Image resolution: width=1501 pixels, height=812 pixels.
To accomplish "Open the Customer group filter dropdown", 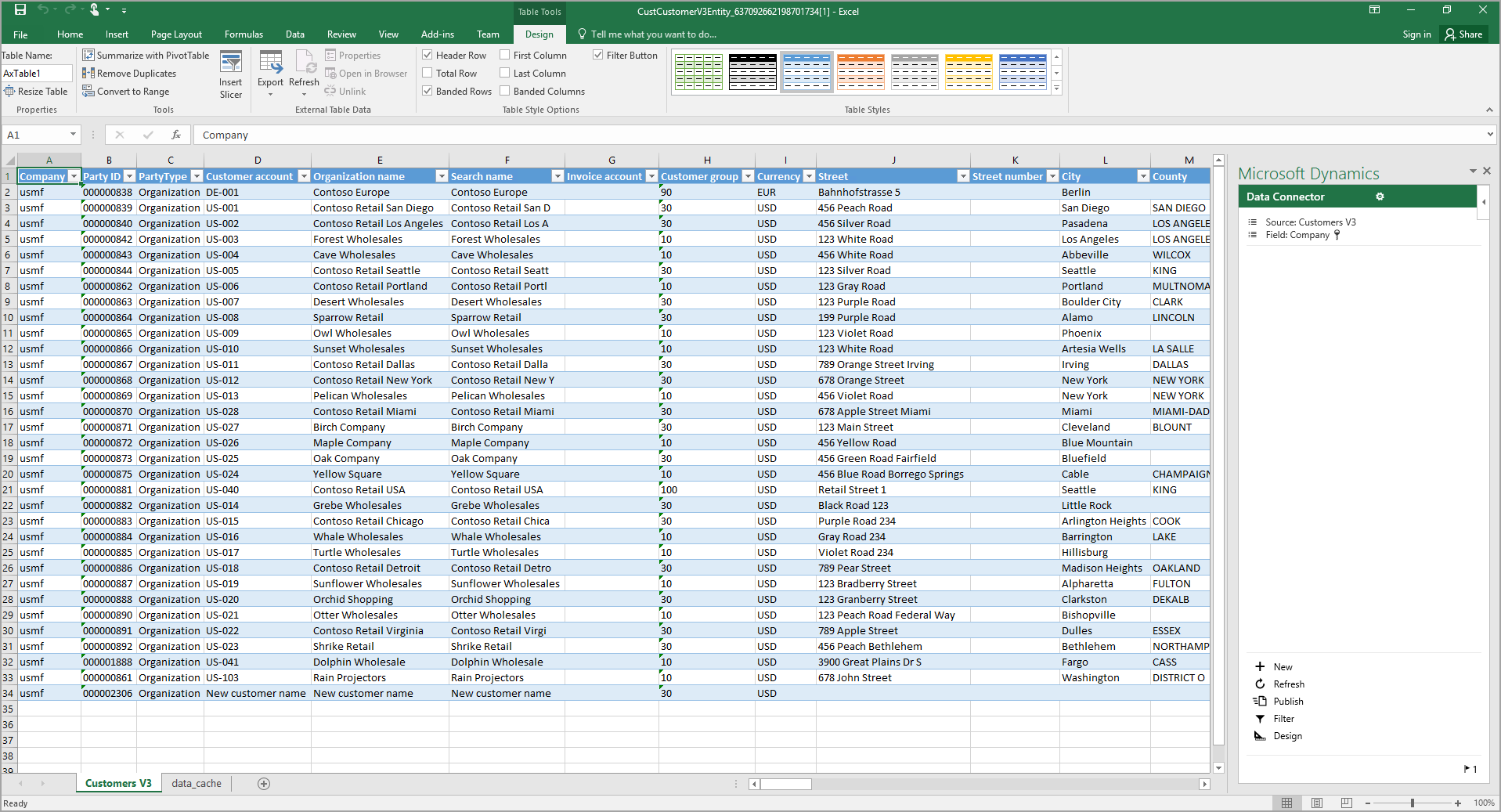I will [748, 176].
